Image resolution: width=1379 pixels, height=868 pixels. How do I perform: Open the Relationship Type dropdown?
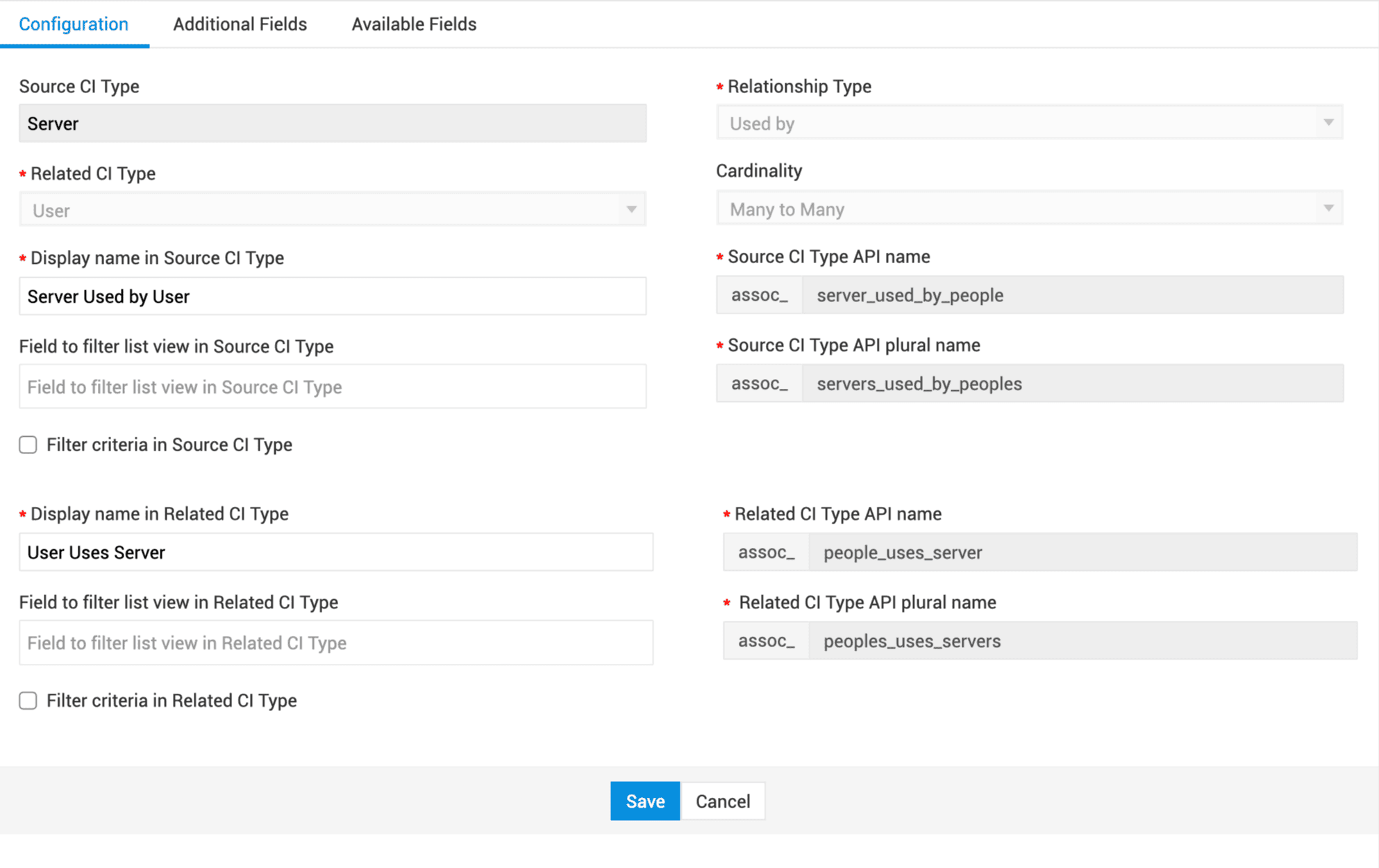1029,123
